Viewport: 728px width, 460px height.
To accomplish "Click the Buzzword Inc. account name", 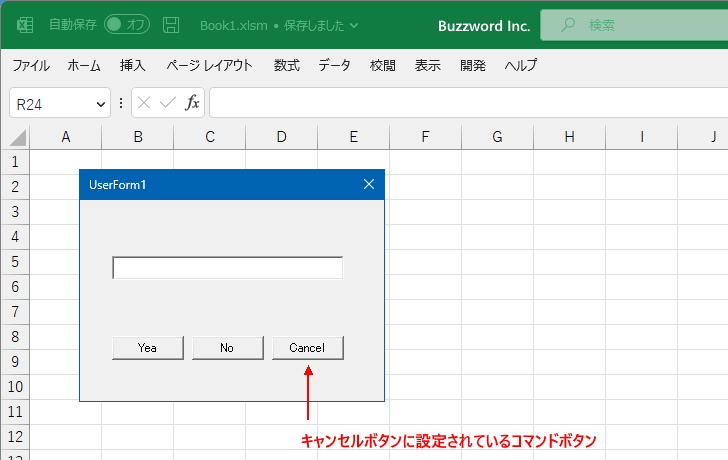I will coord(484,26).
